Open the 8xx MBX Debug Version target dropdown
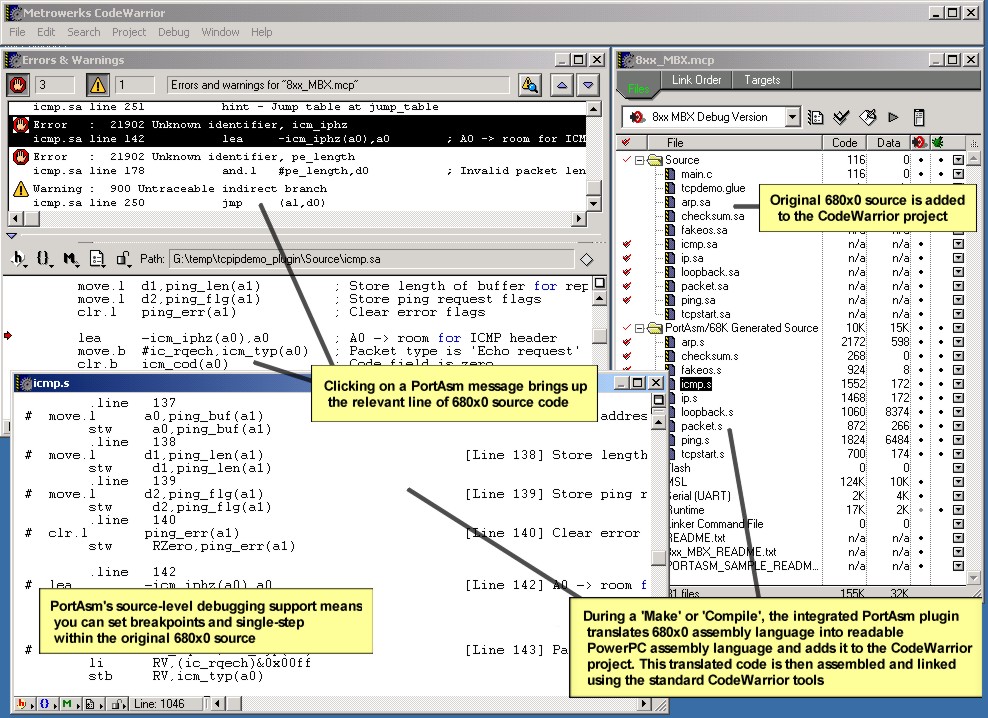 point(792,117)
